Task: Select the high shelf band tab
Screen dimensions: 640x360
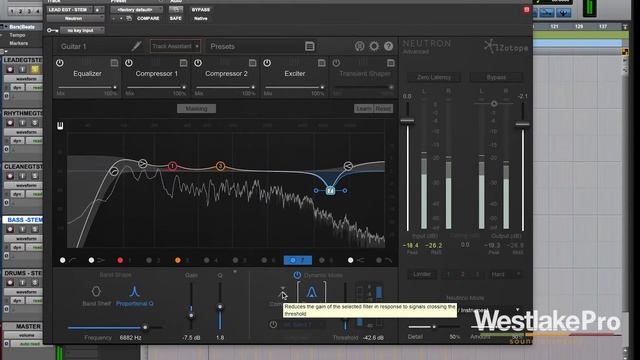Action: tap(356, 260)
